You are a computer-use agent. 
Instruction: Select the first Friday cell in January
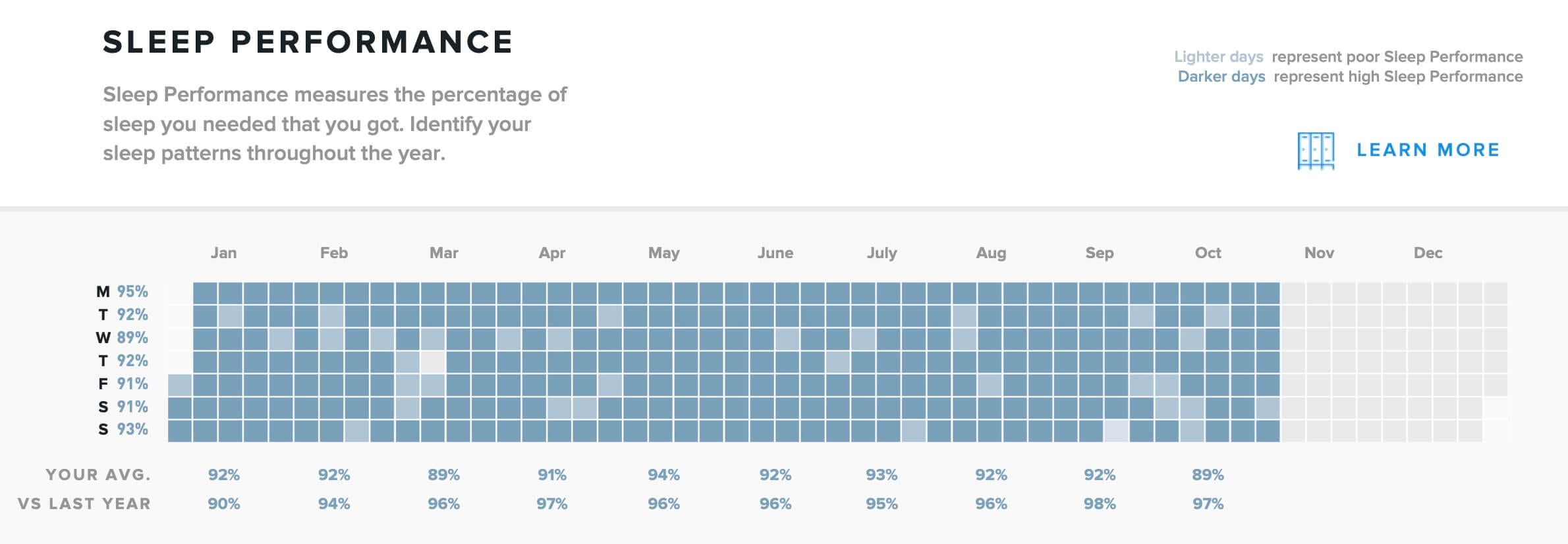[x=178, y=384]
